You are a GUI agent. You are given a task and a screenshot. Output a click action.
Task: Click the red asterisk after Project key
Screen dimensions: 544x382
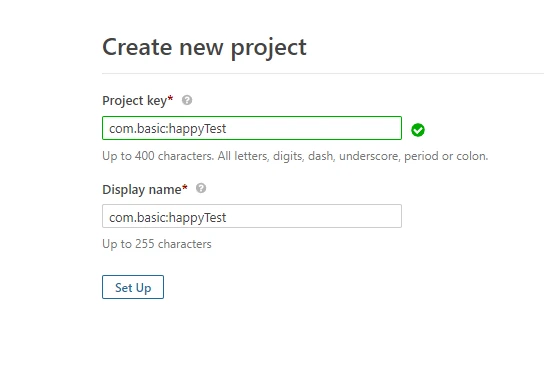[170, 98]
